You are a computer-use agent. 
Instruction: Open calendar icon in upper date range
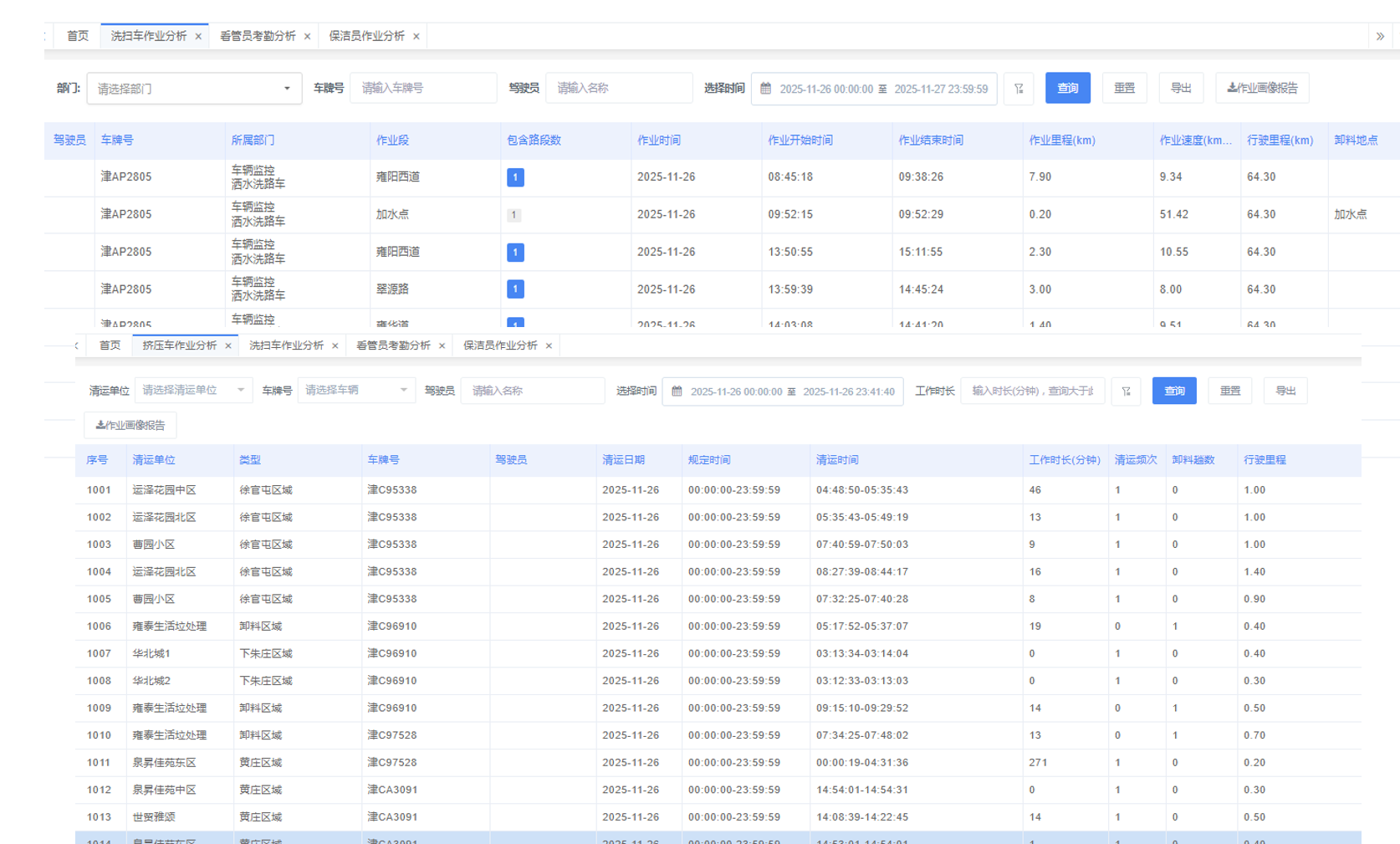(766, 89)
